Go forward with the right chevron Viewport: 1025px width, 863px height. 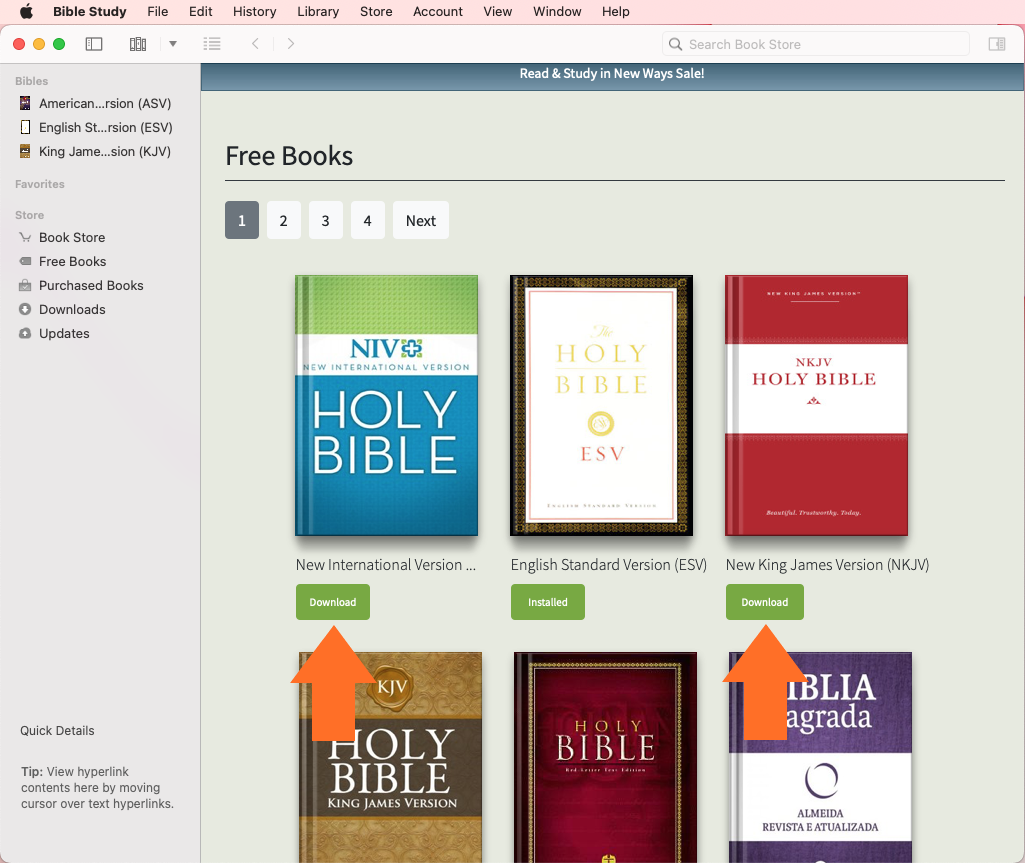pyautogui.click(x=291, y=44)
